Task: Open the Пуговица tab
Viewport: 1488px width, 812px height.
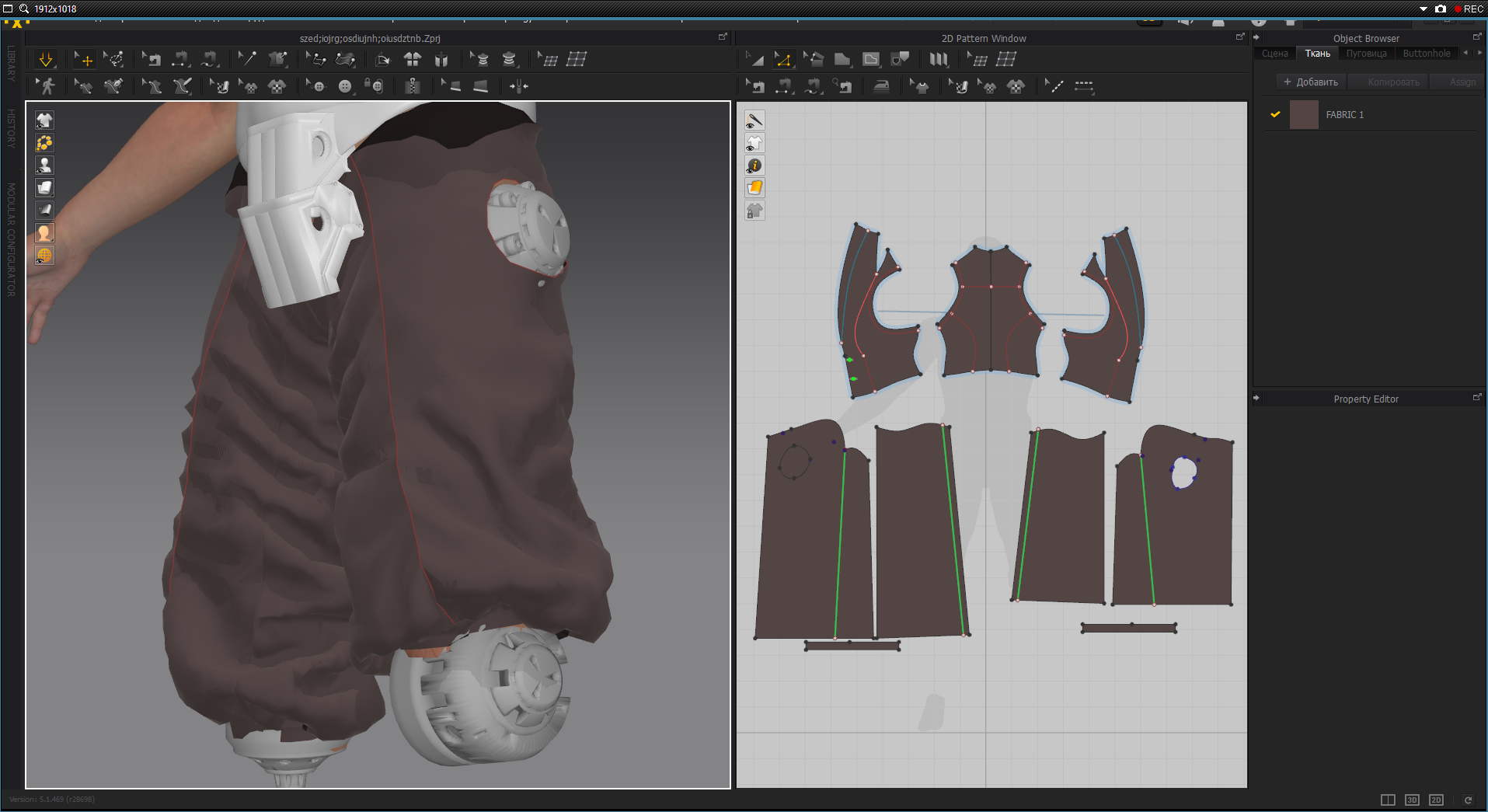Action: (1366, 54)
